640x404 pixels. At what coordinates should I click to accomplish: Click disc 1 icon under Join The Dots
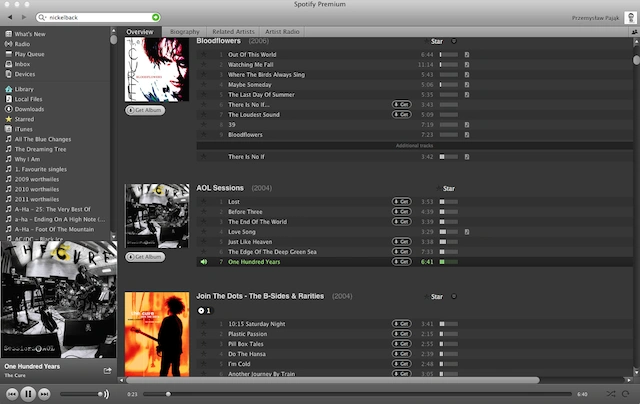tap(205, 311)
